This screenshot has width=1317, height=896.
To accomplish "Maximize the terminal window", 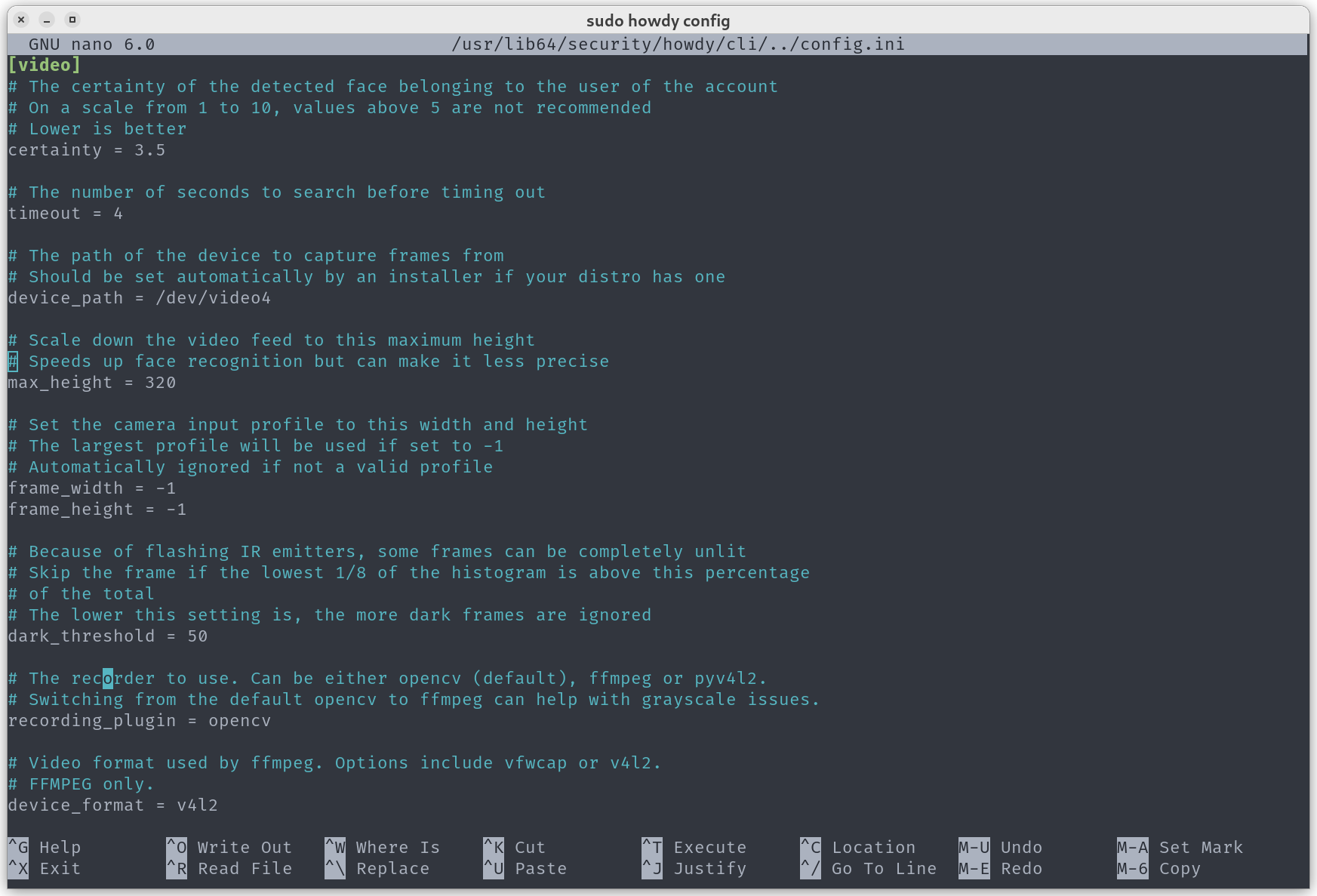I will 72,20.
